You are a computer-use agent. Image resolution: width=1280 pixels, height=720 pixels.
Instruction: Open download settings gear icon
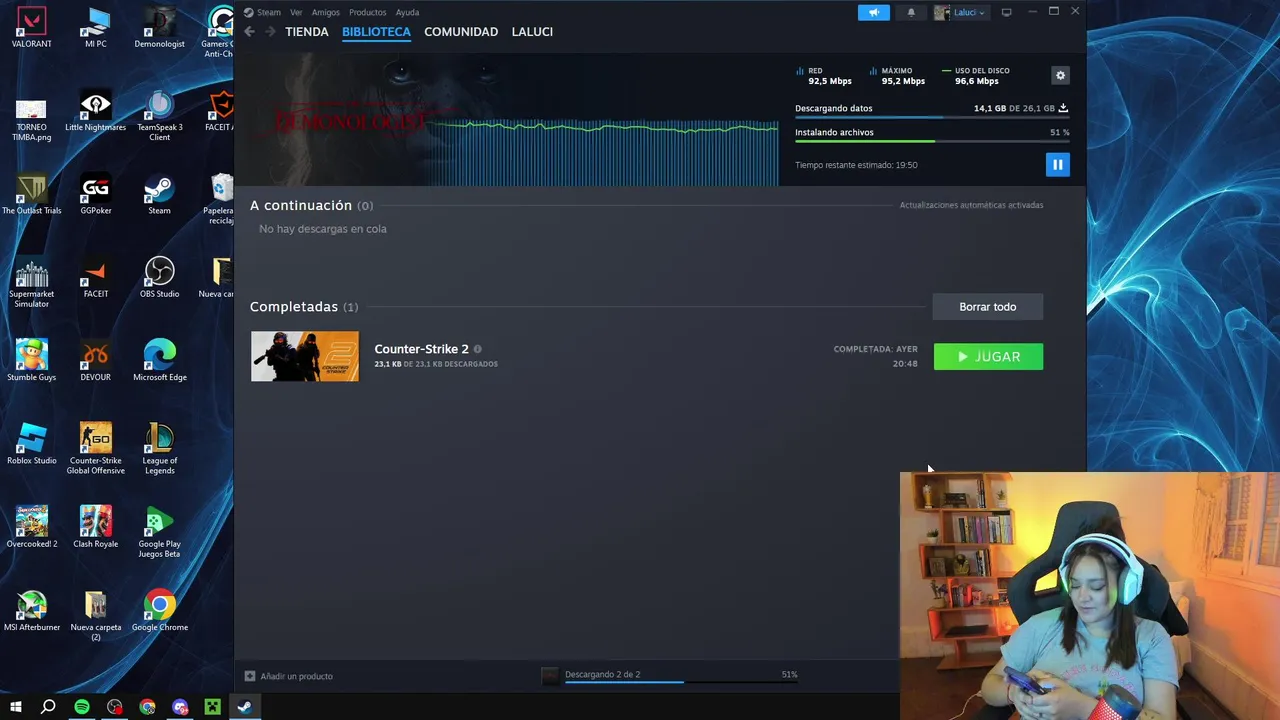(x=1060, y=75)
